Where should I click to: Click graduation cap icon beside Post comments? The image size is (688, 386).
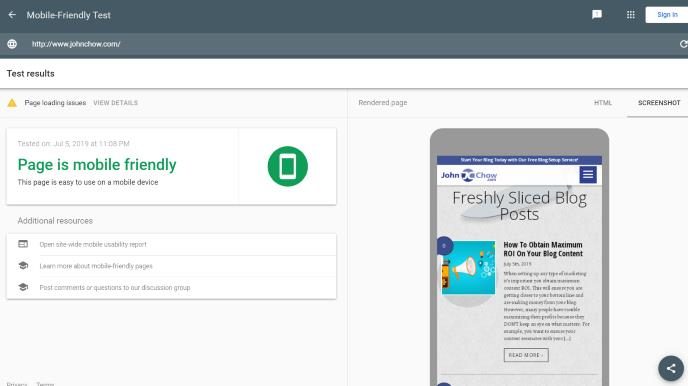(x=23, y=287)
